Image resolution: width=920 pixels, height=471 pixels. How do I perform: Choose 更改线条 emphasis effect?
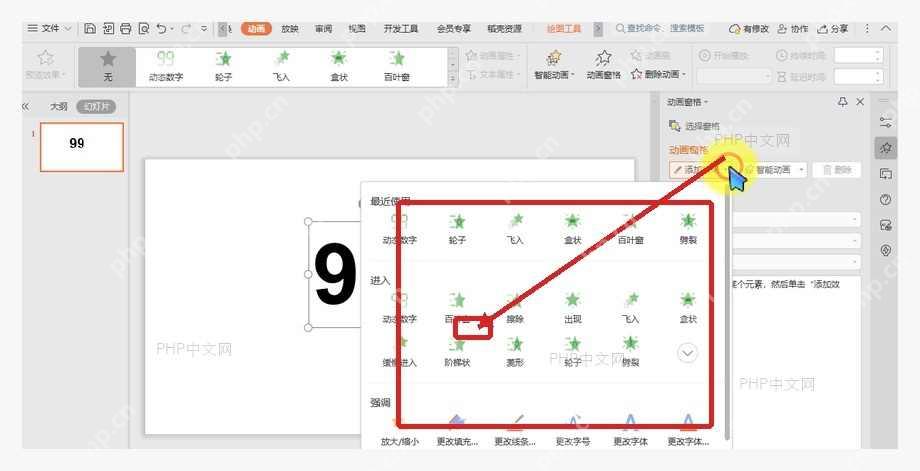[515, 432]
